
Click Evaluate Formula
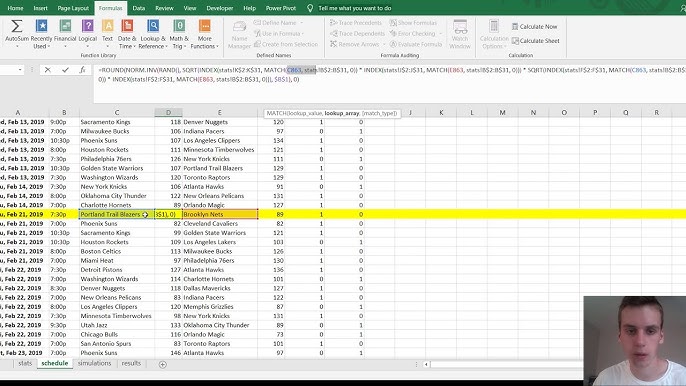point(416,44)
